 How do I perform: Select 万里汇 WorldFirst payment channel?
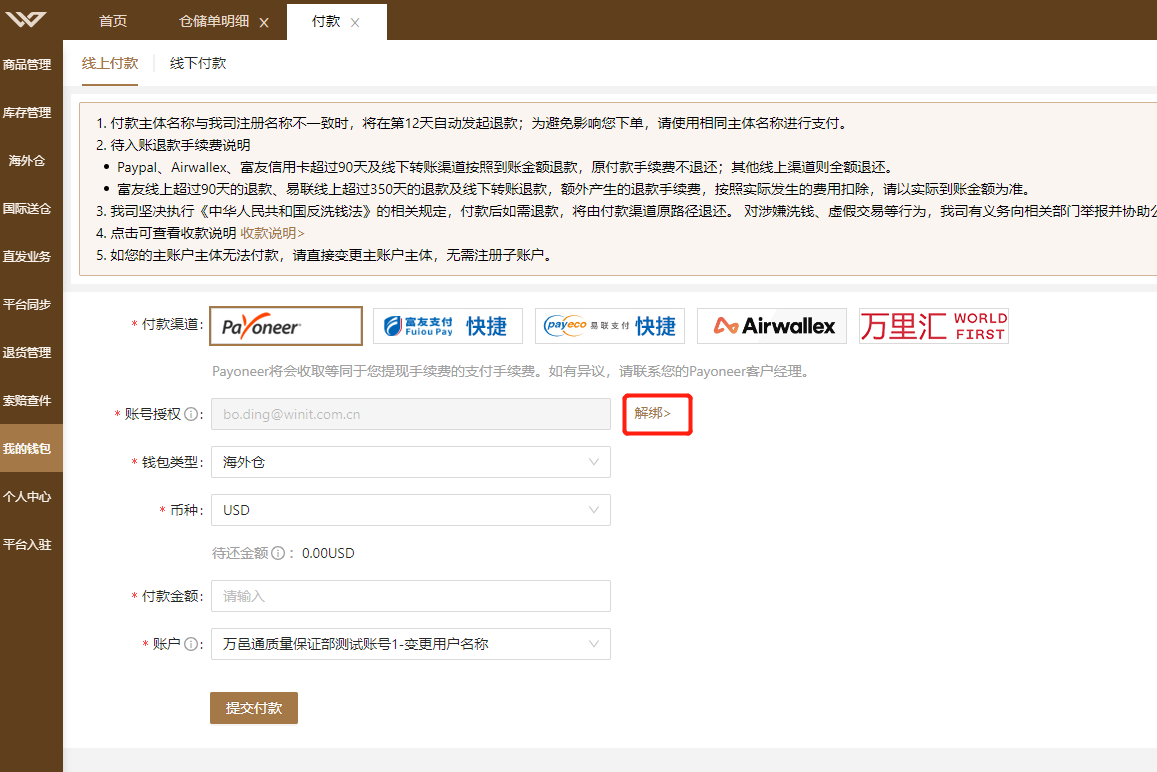pos(934,325)
